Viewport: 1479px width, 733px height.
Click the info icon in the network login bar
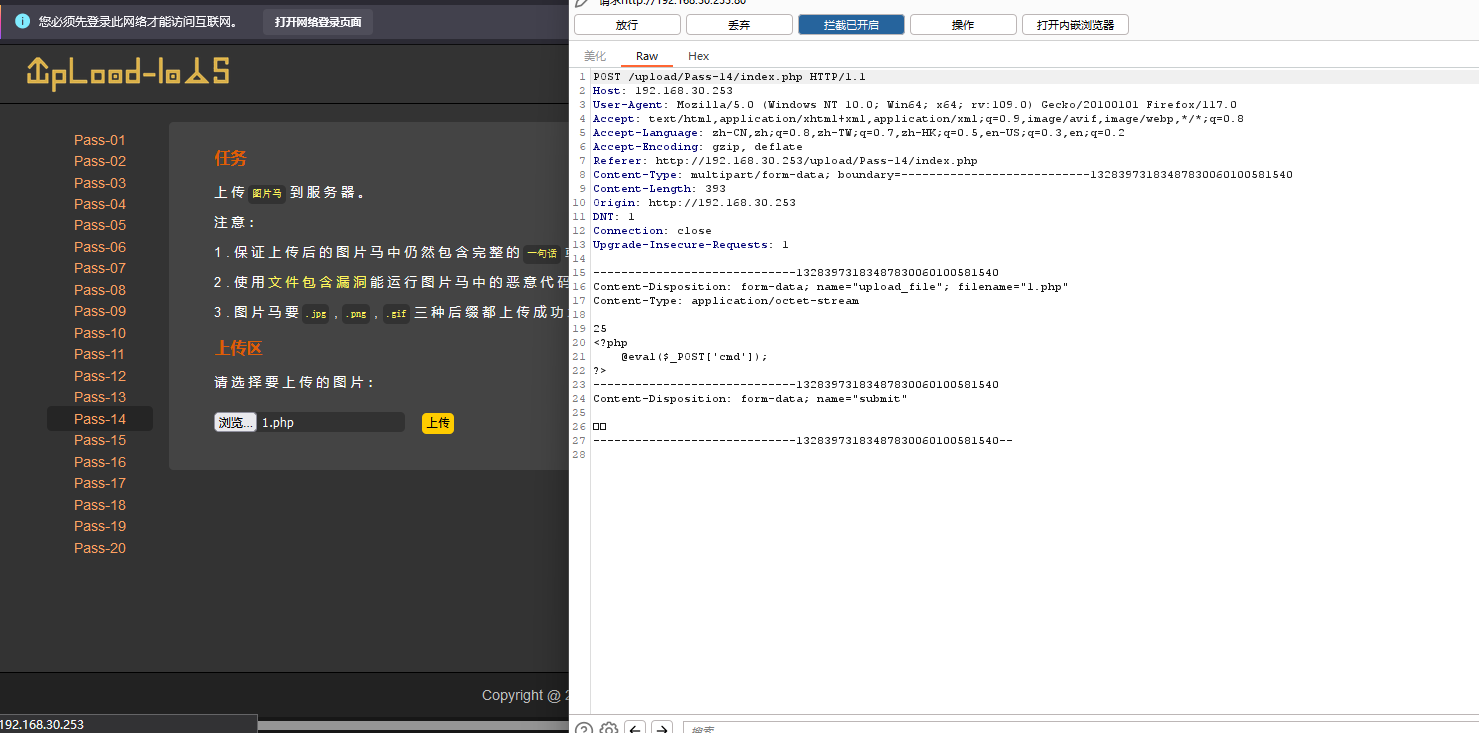pos(23,21)
